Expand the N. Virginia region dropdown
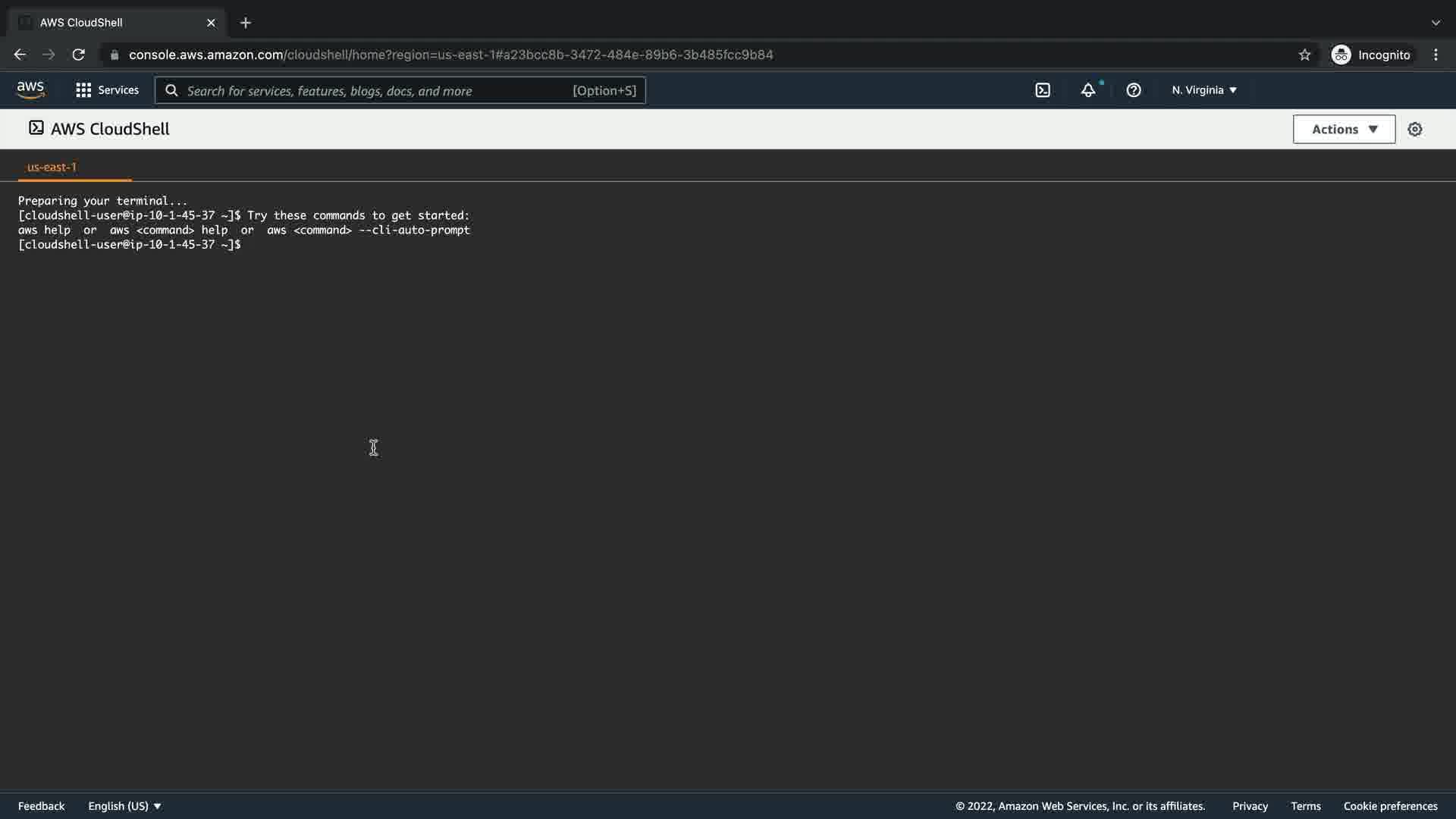The image size is (1456, 819). coord(1204,90)
